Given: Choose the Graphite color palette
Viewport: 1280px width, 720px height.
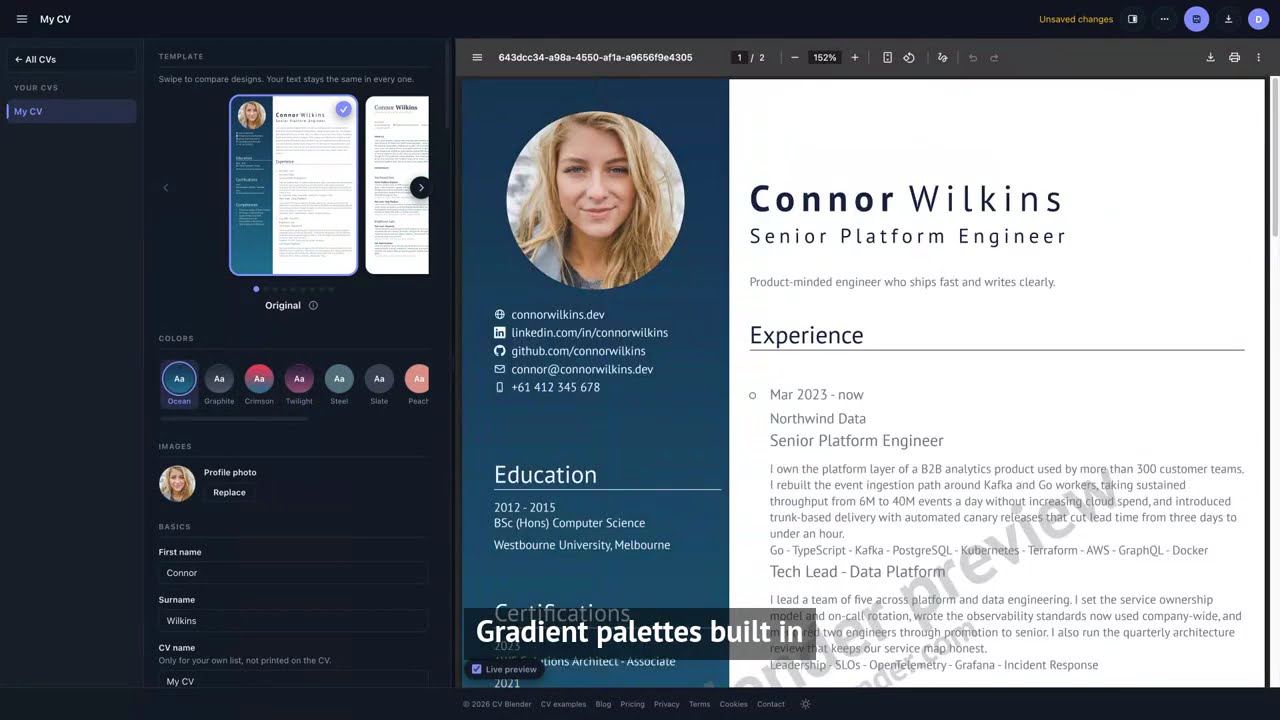Looking at the screenshot, I should 219,384.
